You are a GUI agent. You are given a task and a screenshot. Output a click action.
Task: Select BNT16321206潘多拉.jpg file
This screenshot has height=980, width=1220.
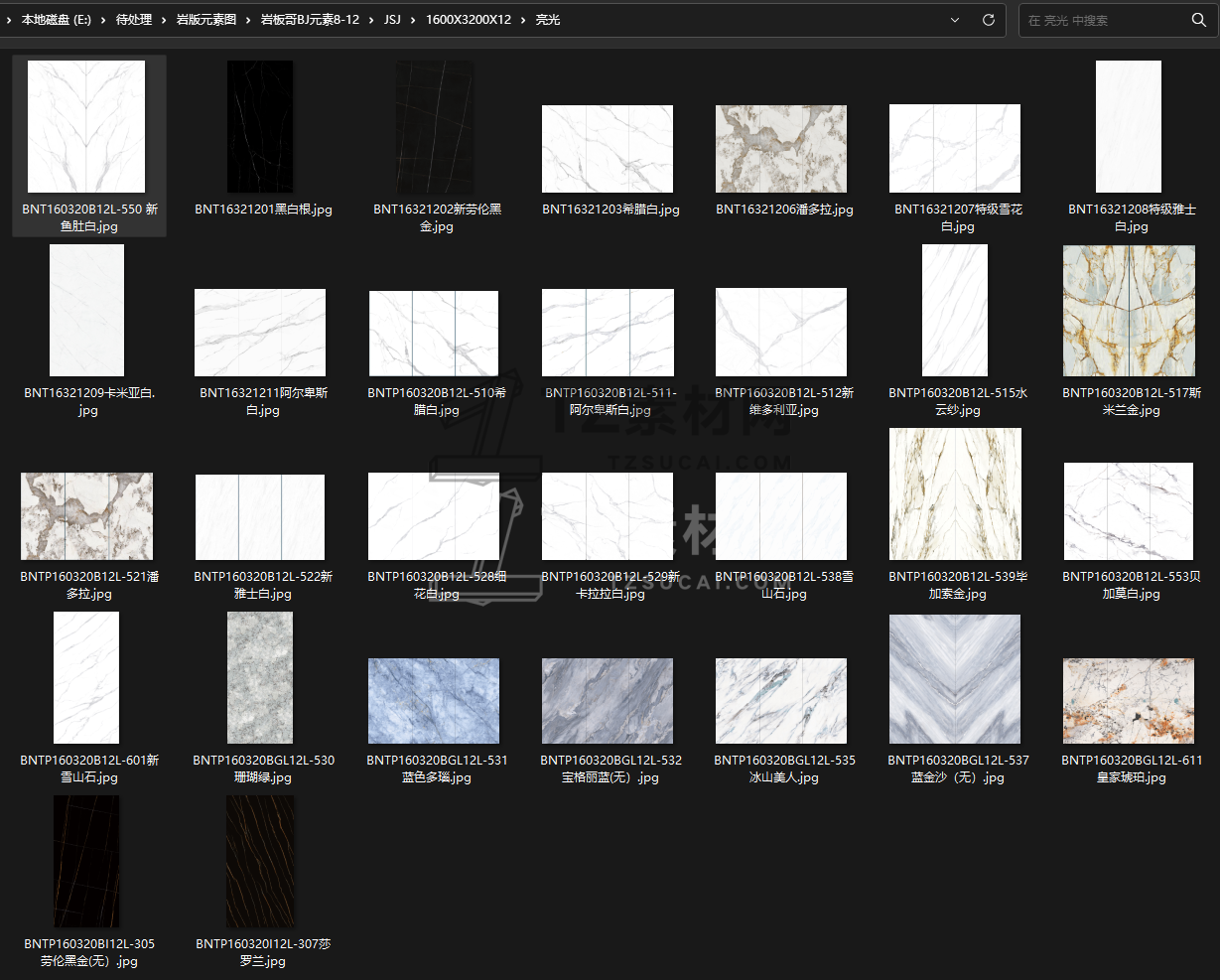pos(781,149)
